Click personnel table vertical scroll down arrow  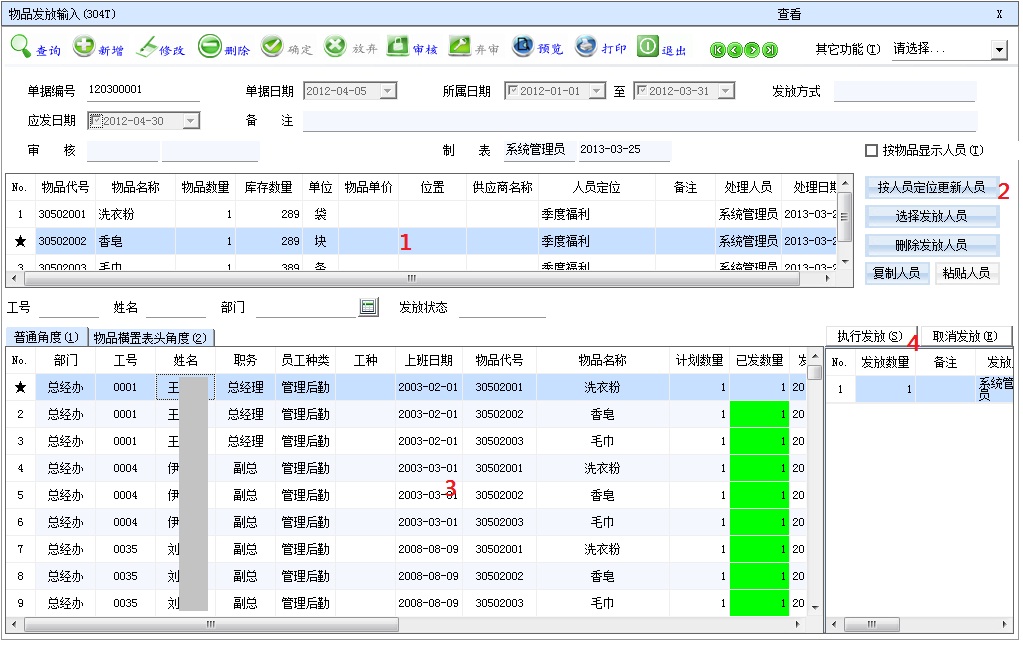[815, 607]
